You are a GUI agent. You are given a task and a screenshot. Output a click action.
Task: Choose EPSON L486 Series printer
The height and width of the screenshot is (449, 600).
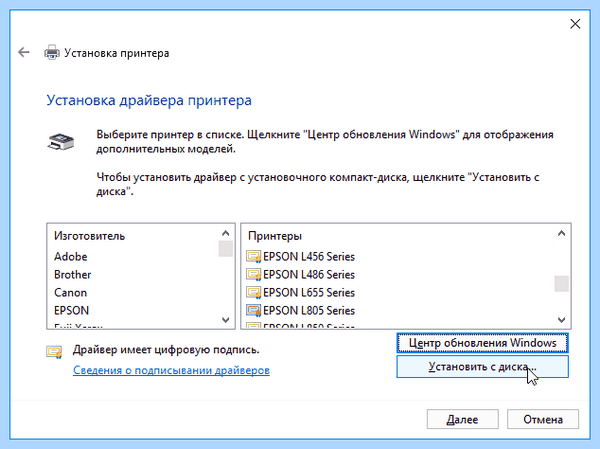[309, 274]
